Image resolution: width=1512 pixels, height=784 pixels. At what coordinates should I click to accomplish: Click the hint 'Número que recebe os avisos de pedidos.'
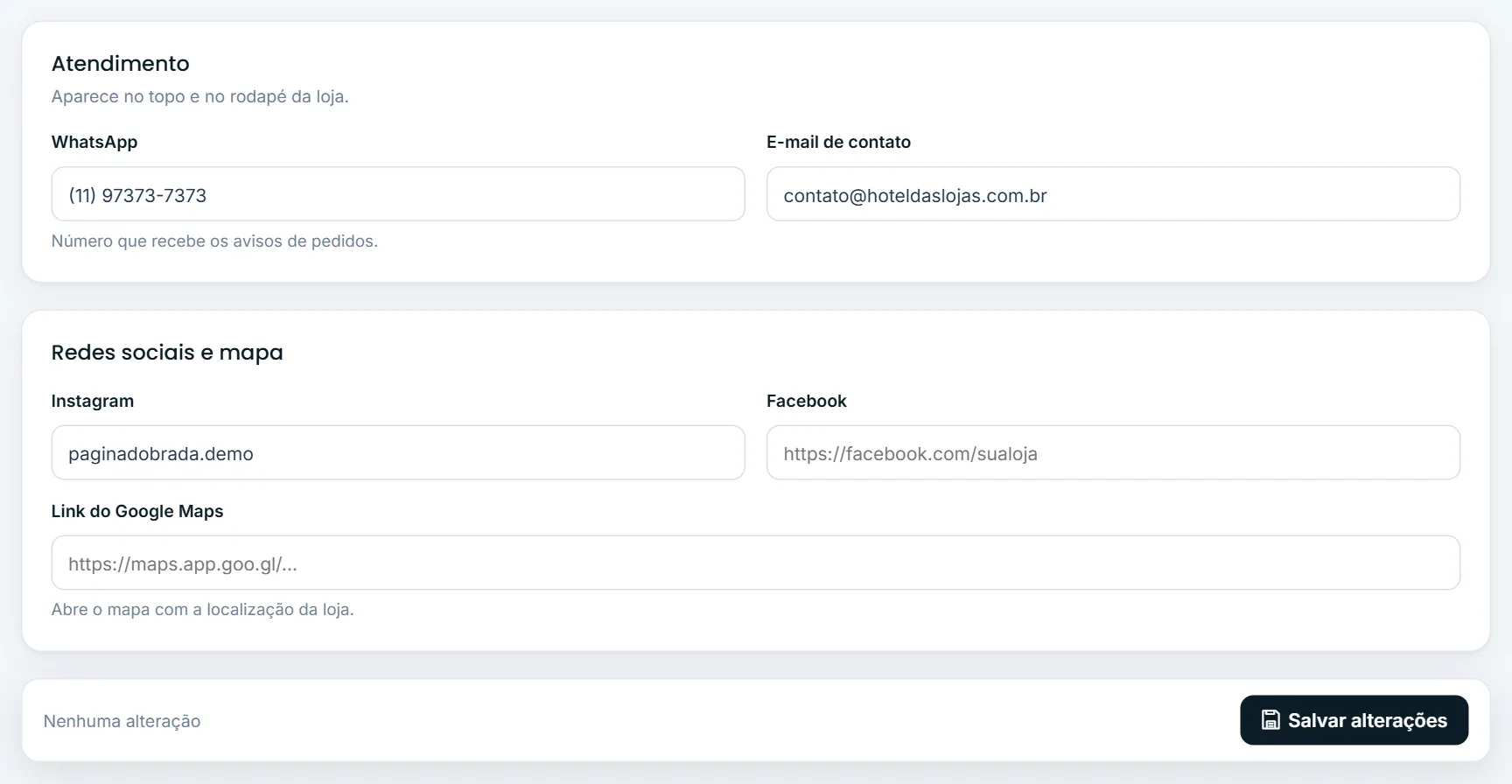[214, 241]
